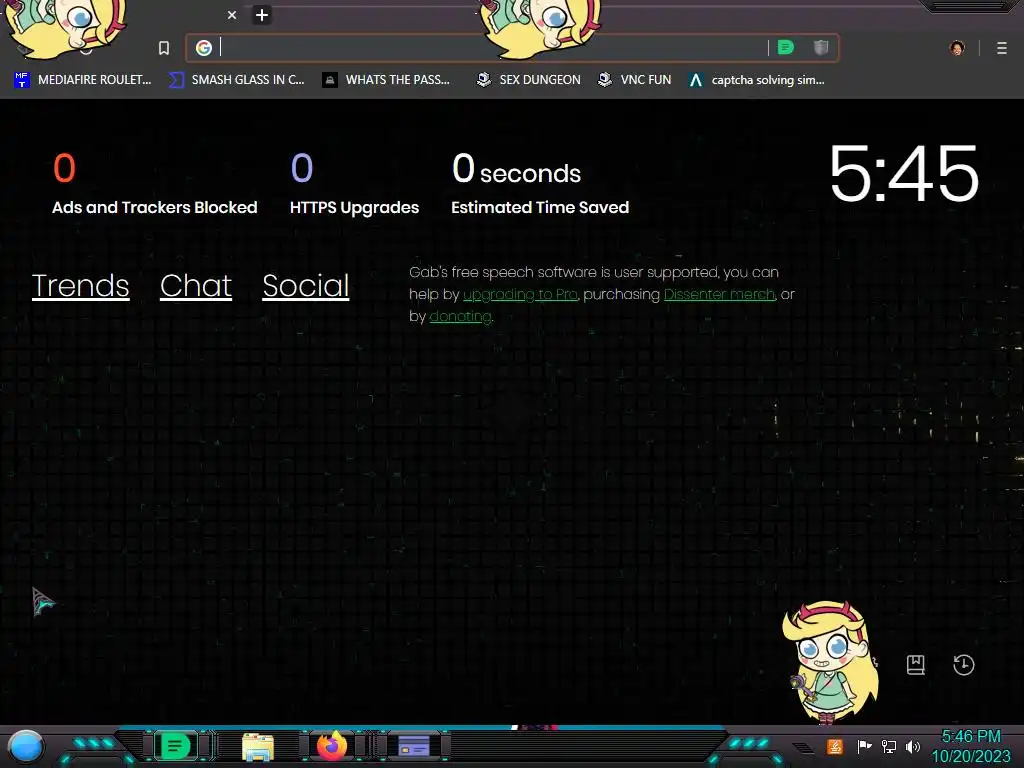
Task: Open the Trends link
Action: pos(80,286)
